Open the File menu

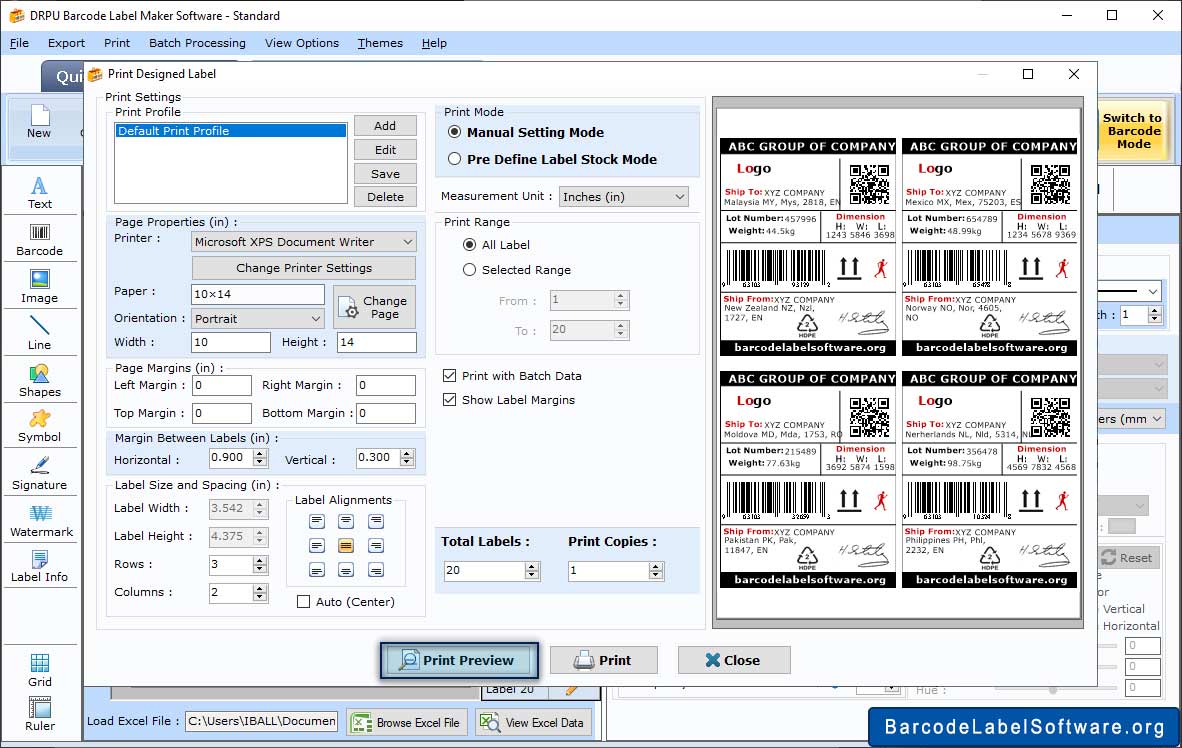click(20, 43)
